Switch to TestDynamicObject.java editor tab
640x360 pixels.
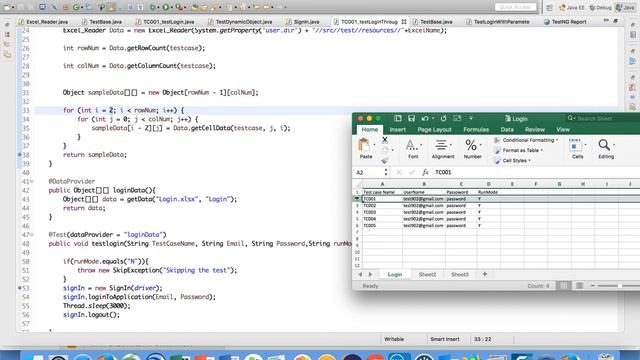[240, 22]
